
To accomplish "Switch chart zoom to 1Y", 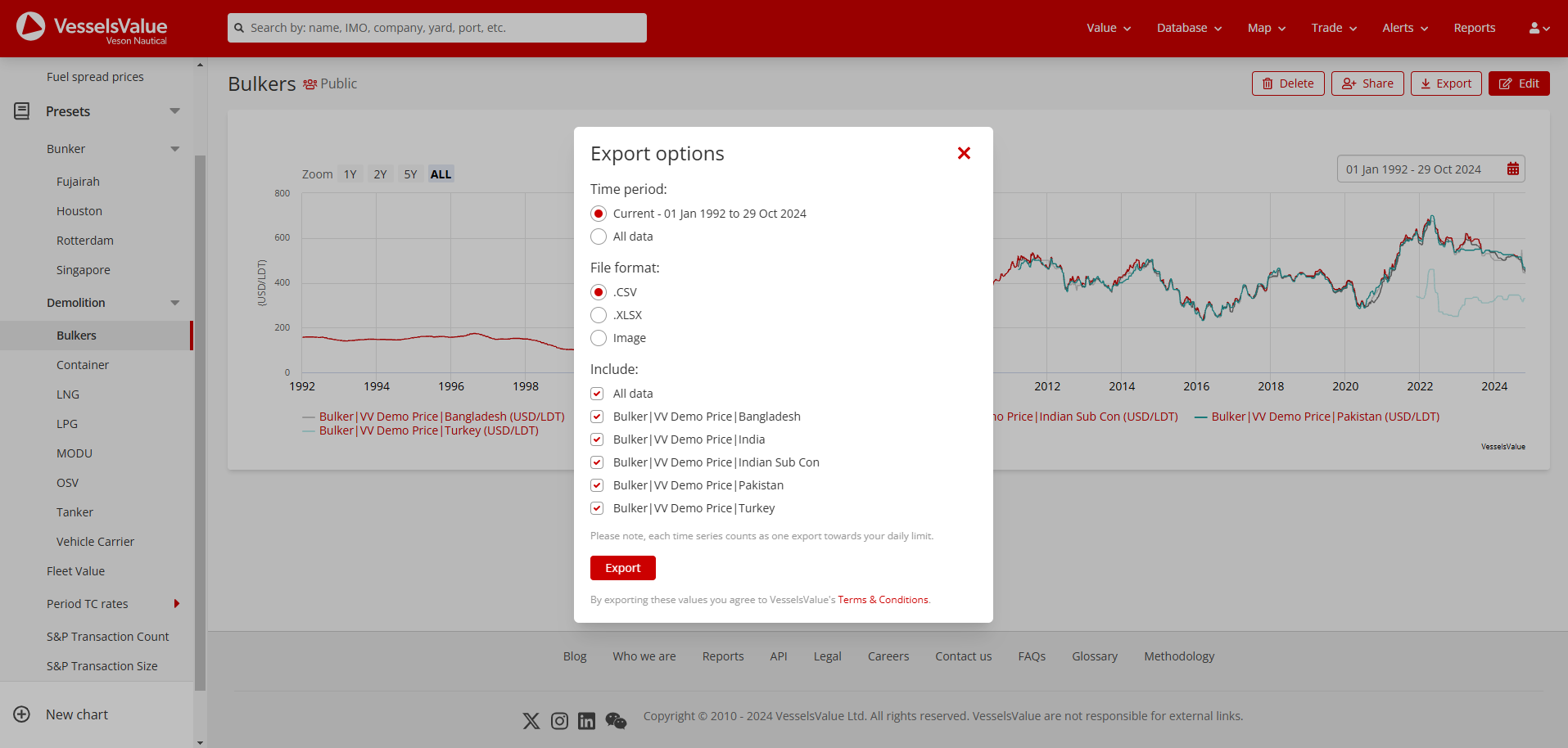I will [x=350, y=173].
